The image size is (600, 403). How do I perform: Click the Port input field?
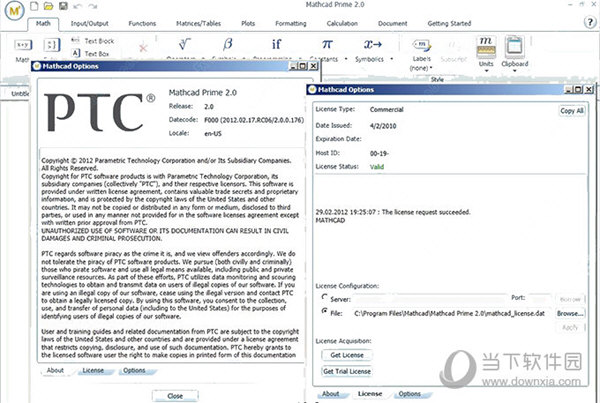click(x=540, y=299)
